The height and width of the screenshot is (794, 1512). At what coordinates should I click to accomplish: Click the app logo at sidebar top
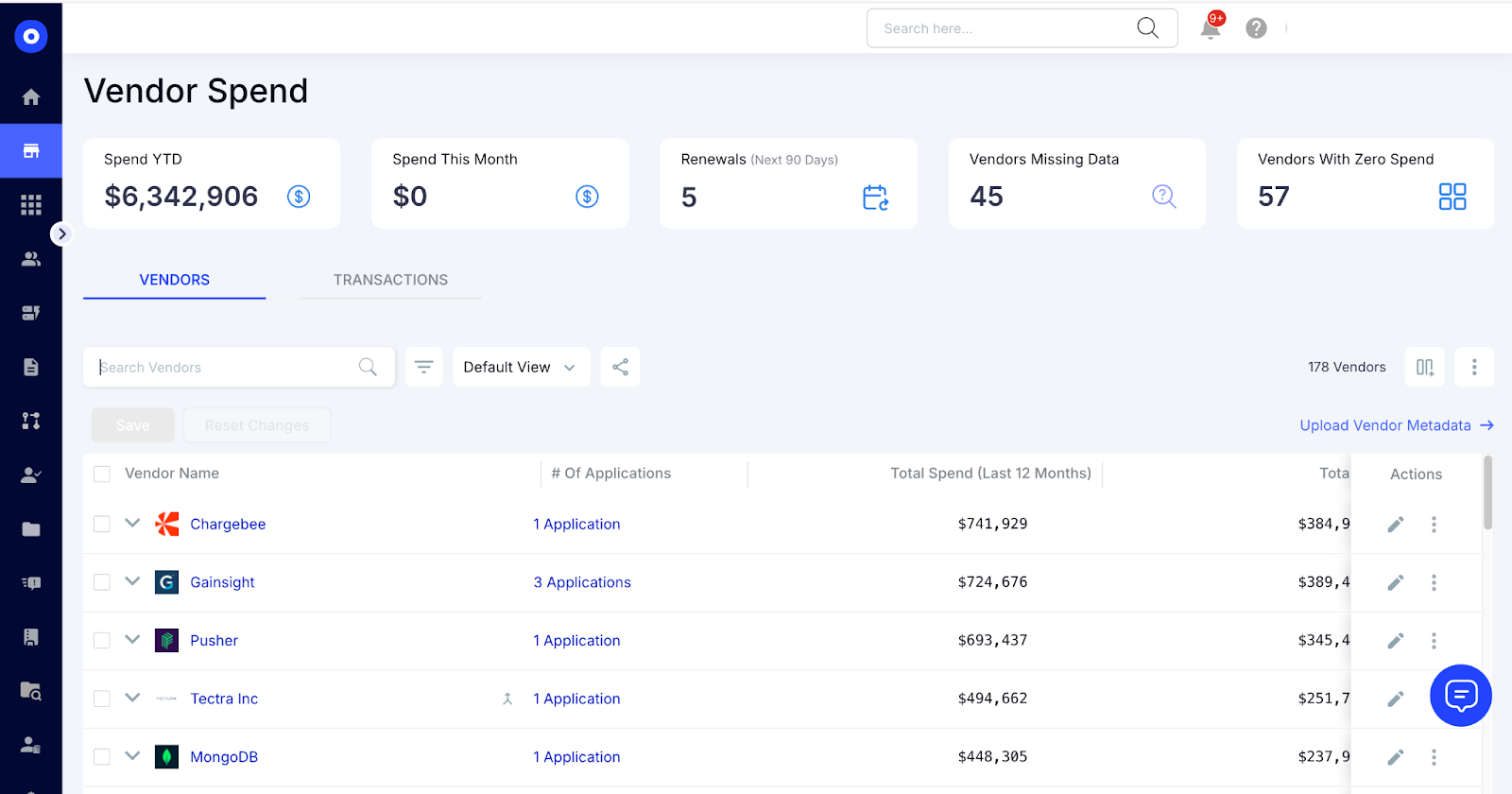click(x=31, y=36)
